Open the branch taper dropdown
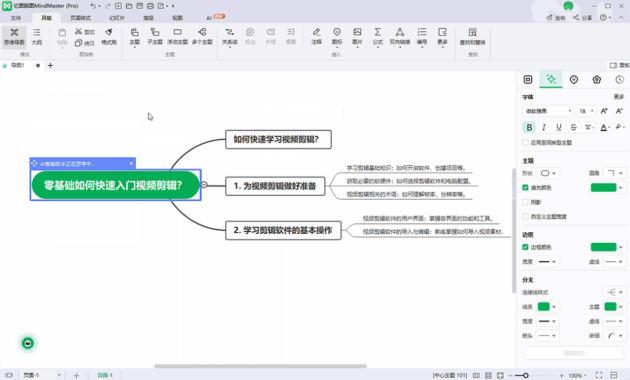This screenshot has width=630, height=380. coord(615,335)
